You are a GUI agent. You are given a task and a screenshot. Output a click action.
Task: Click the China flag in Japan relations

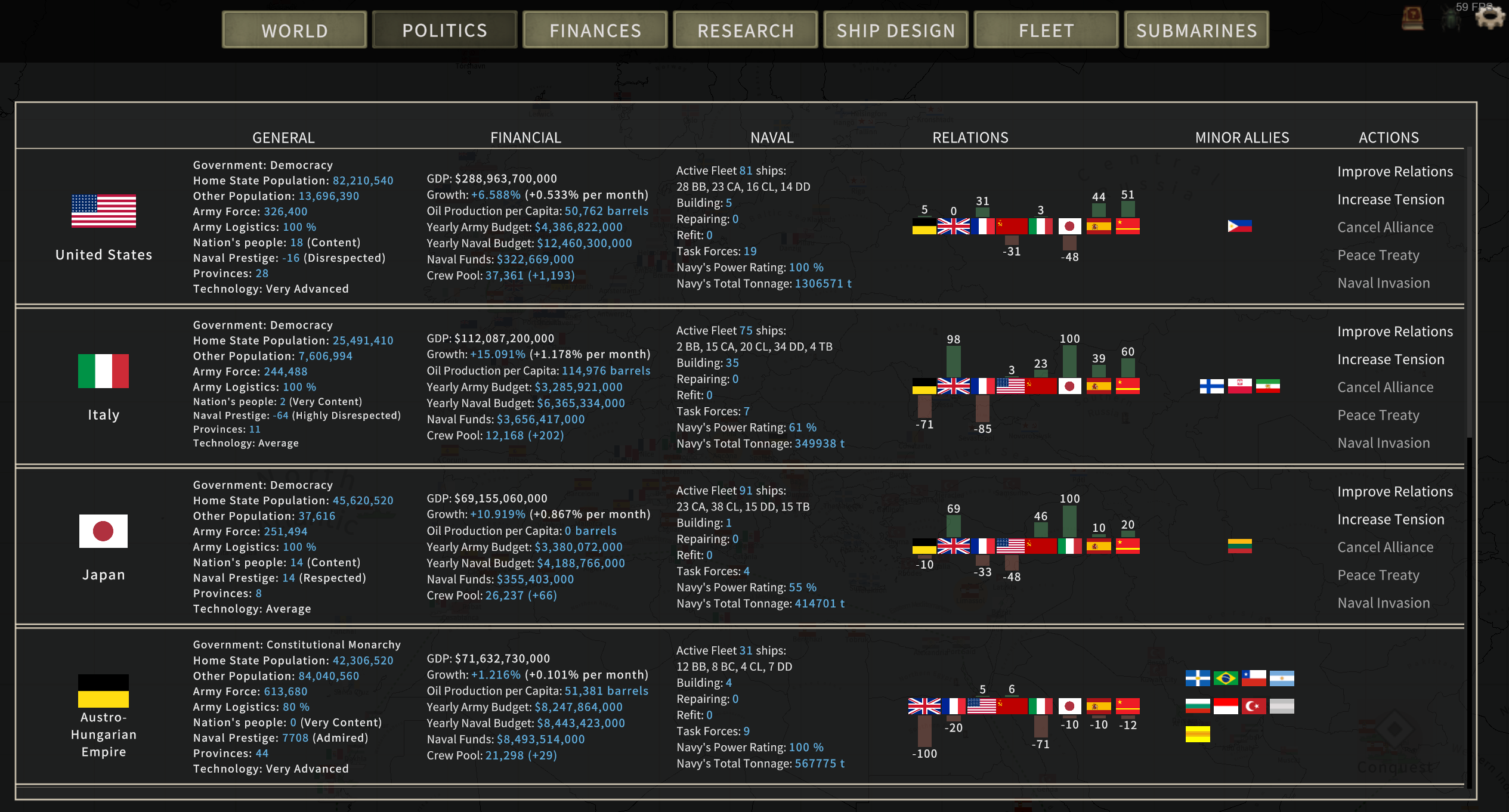point(1128,546)
